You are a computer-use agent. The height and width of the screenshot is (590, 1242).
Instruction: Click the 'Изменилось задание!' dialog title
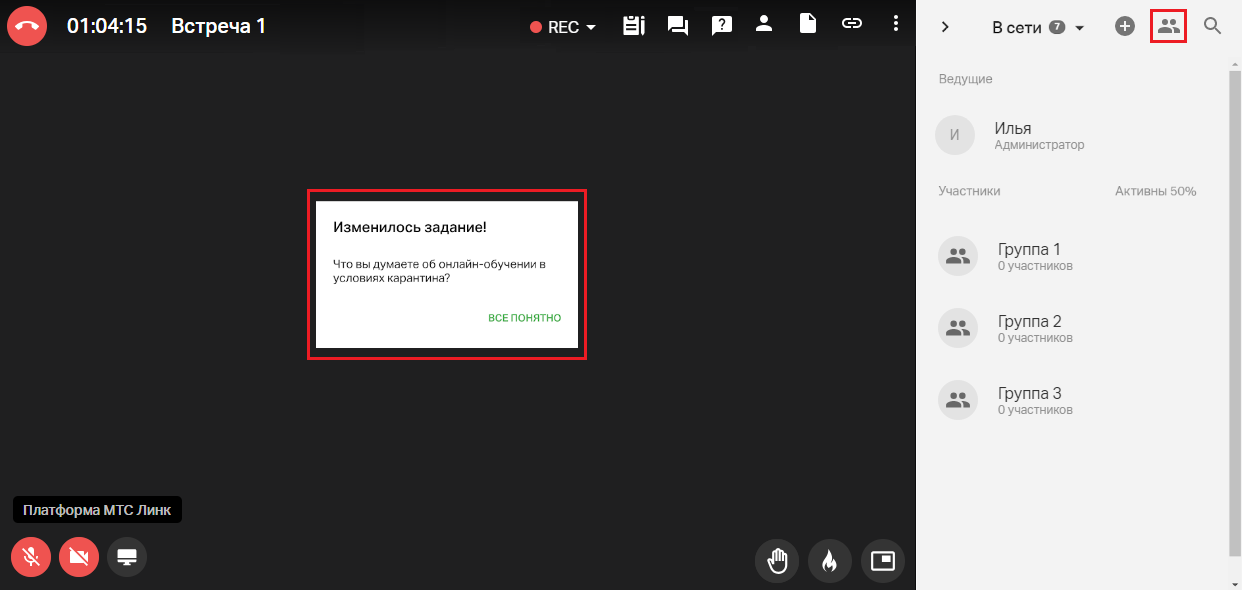(x=410, y=228)
